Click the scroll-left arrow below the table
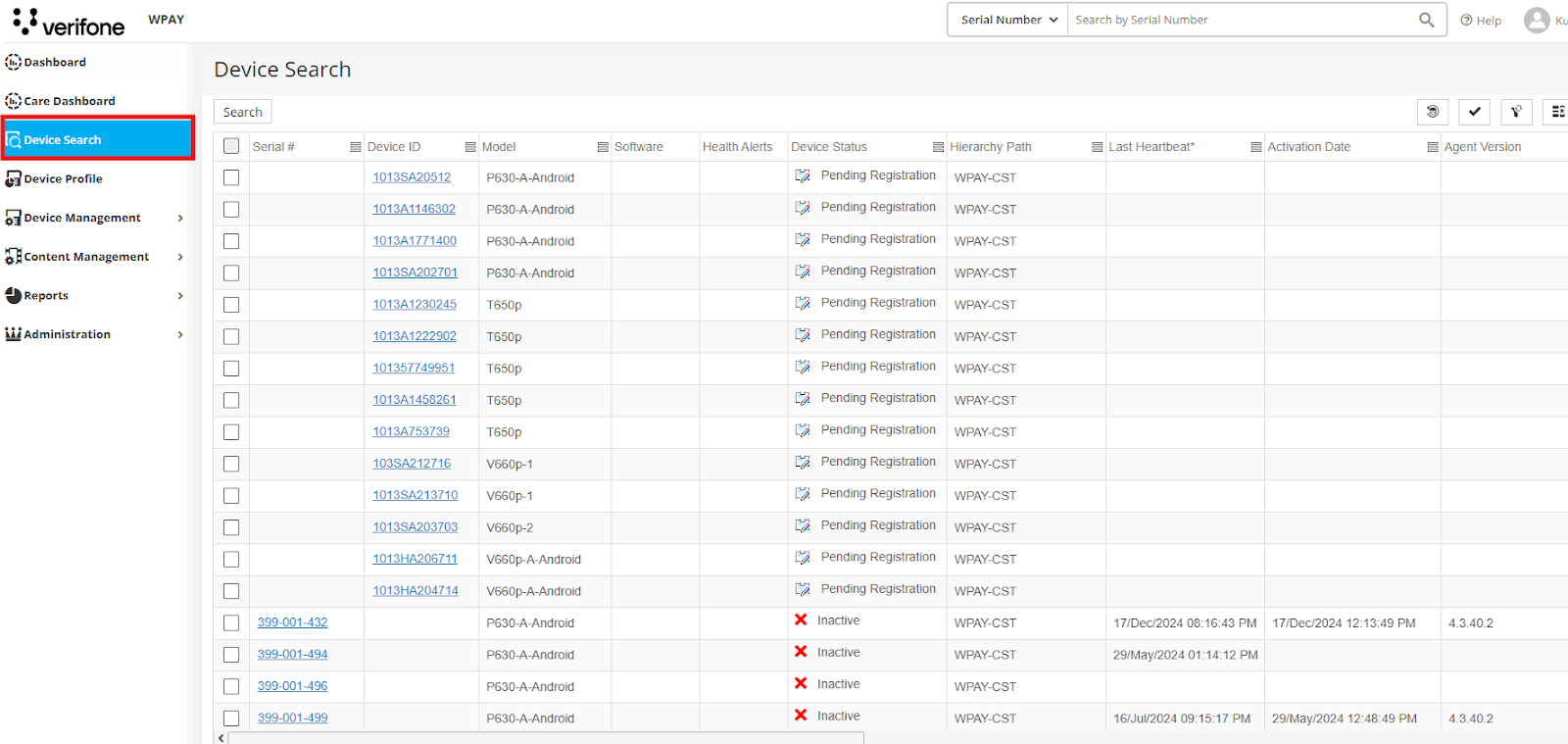 click(220, 738)
